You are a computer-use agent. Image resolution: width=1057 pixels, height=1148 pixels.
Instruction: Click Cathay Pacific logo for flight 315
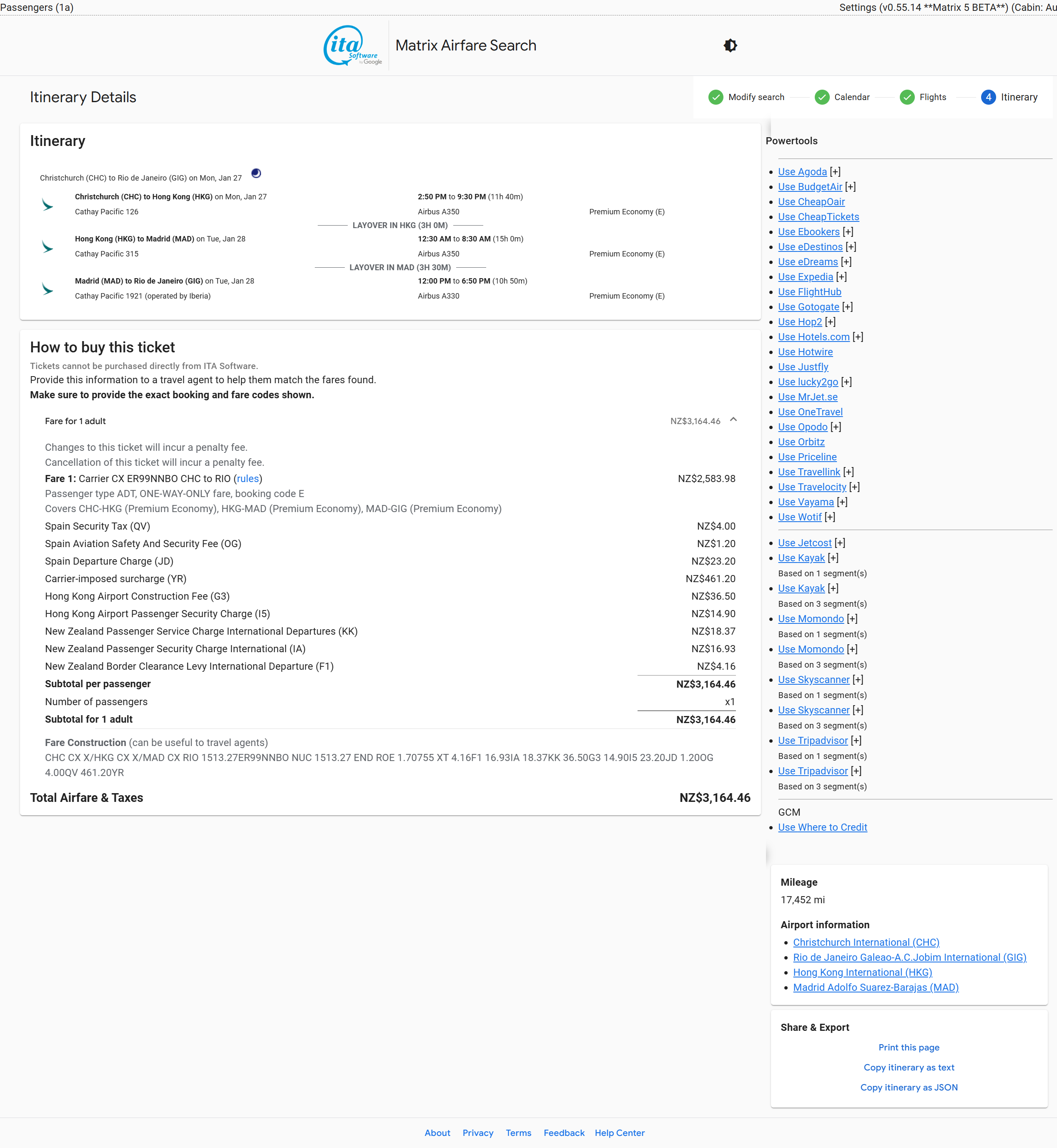coord(48,246)
